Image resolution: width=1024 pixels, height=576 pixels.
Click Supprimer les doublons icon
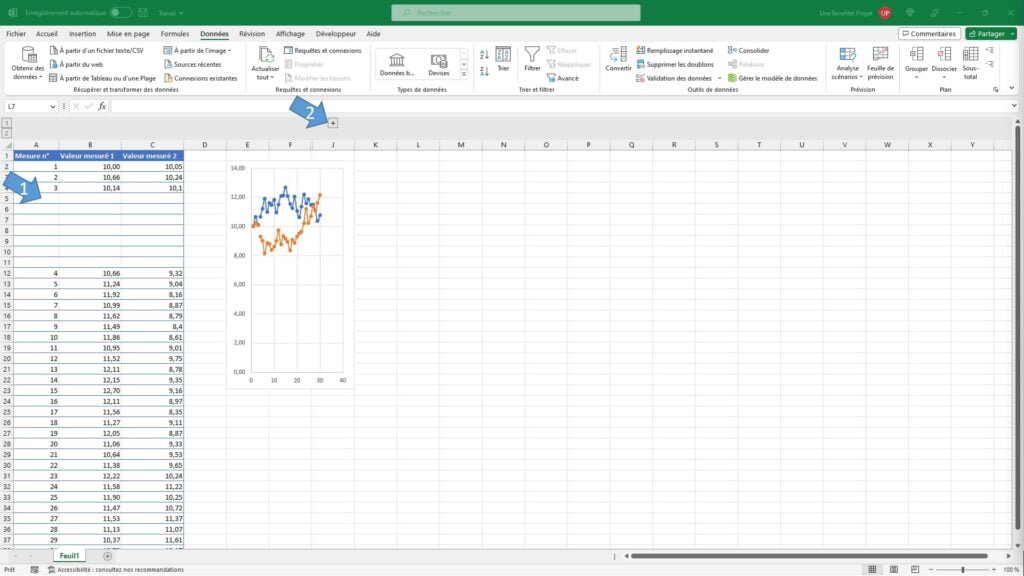(x=641, y=64)
